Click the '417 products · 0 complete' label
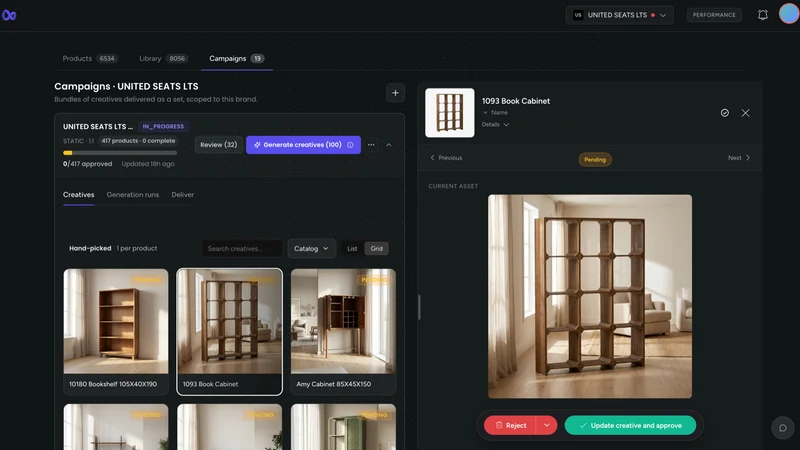Screen dimensions: 800x450 coord(138,141)
